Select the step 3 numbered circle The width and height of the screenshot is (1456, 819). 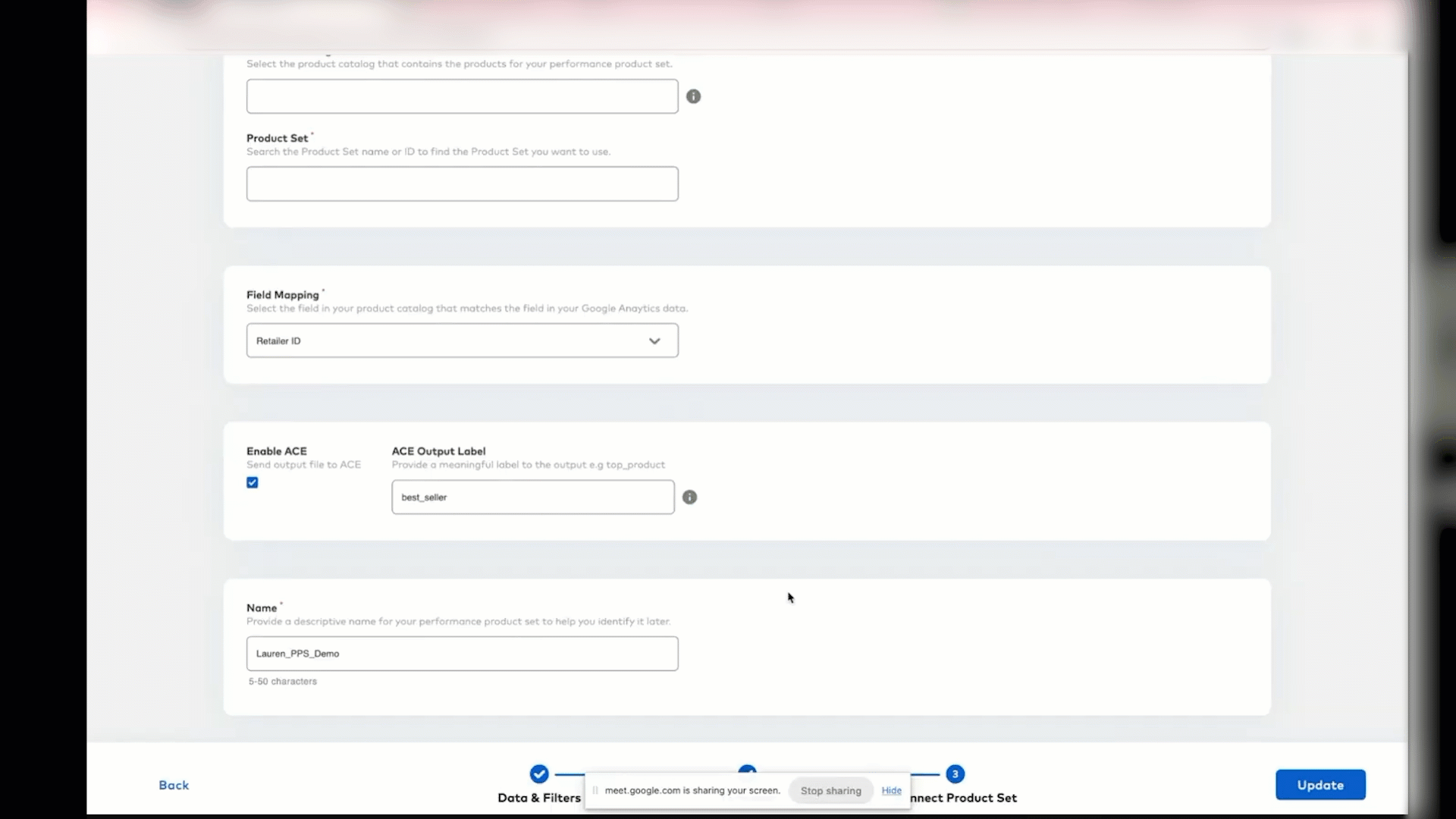pos(955,773)
